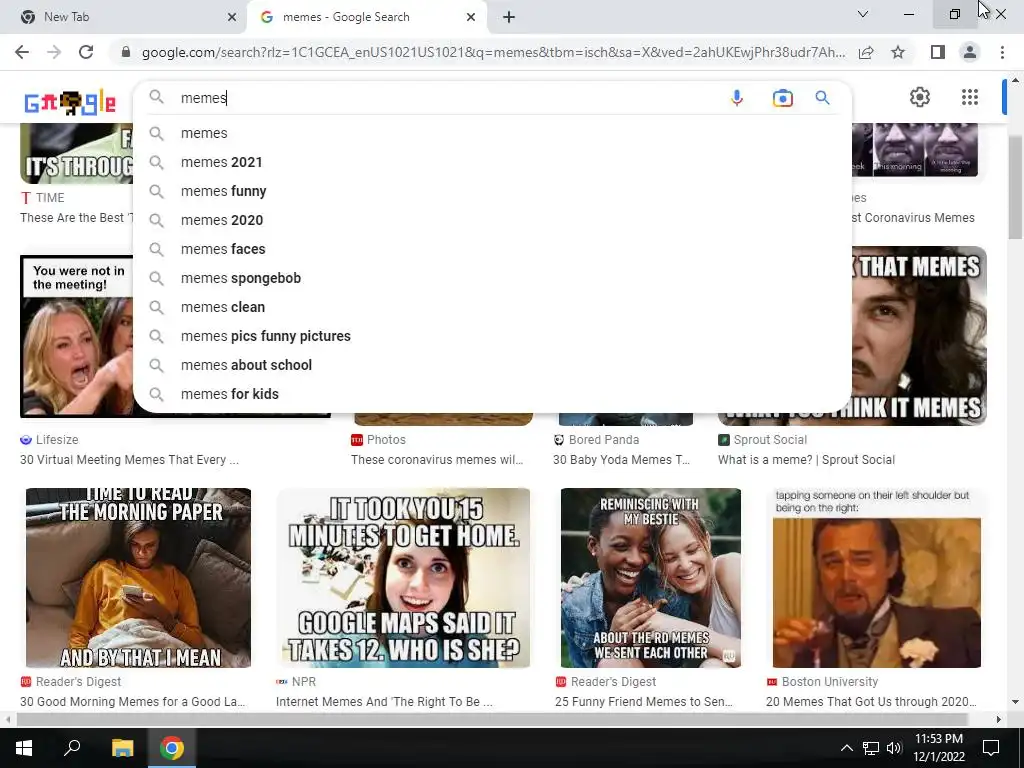Viewport: 1024px width, 768px height.
Task: Open the Leonardo DiCaprio laughing meme image
Action: click(x=876, y=578)
